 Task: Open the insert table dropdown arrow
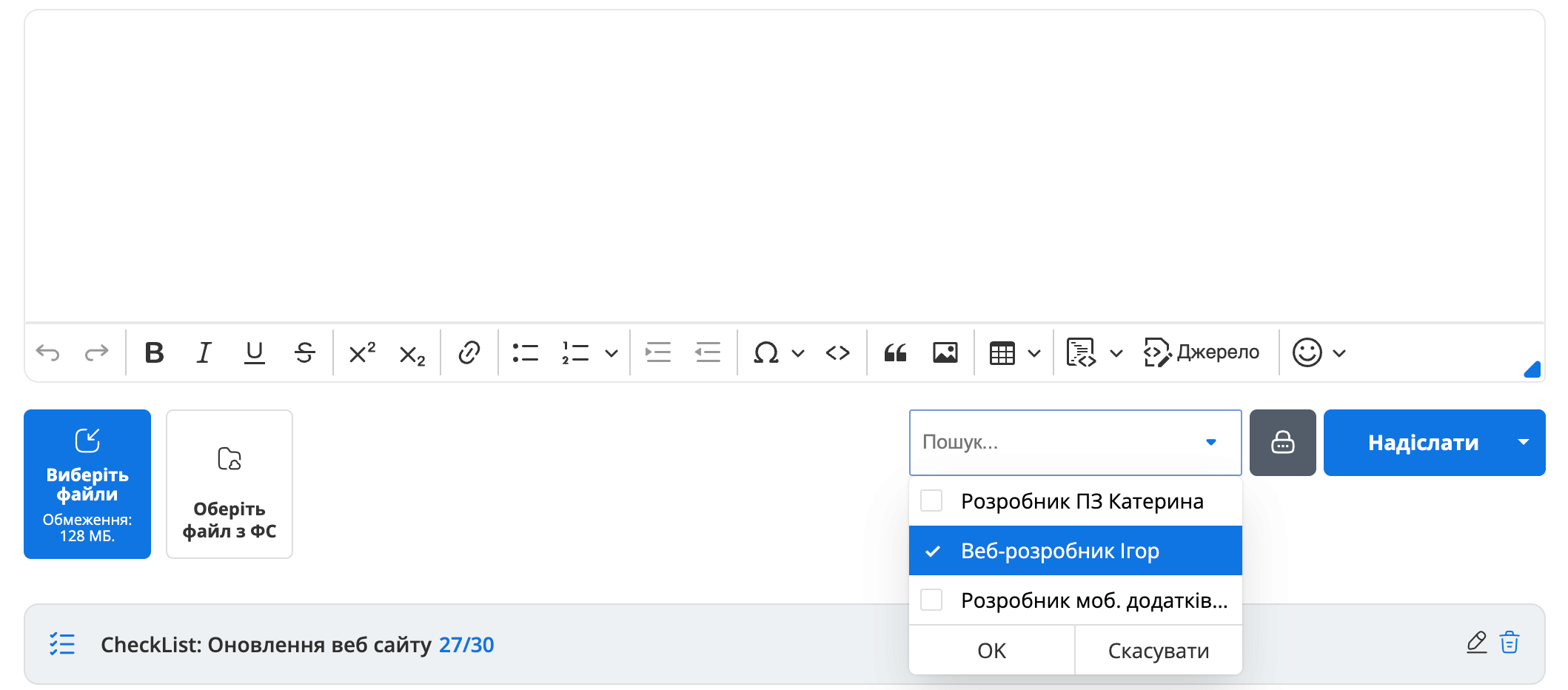(x=1034, y=353)
